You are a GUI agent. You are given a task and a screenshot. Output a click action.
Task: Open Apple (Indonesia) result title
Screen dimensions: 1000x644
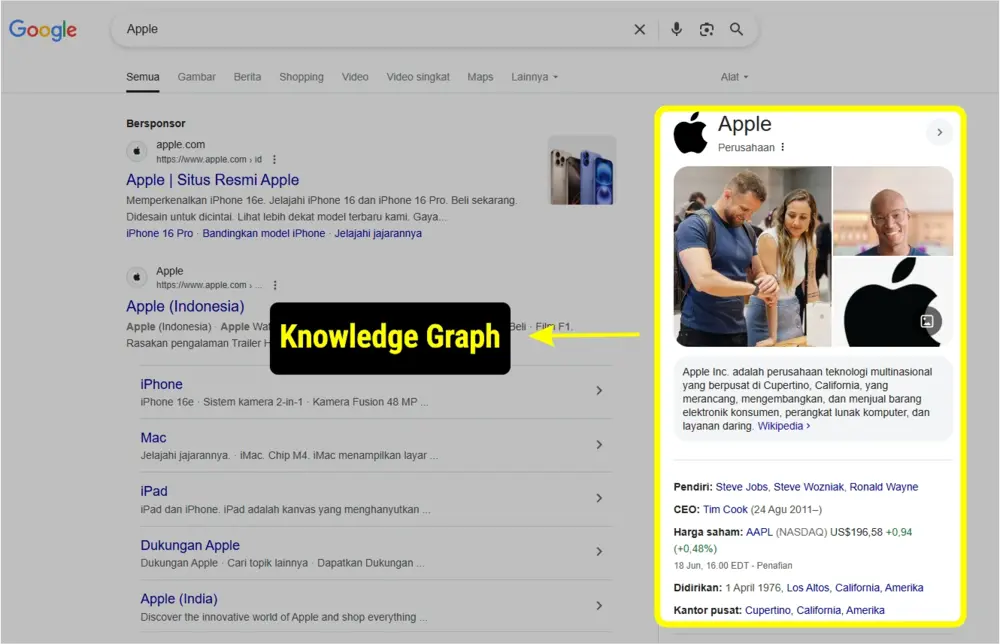pos(185,306)
